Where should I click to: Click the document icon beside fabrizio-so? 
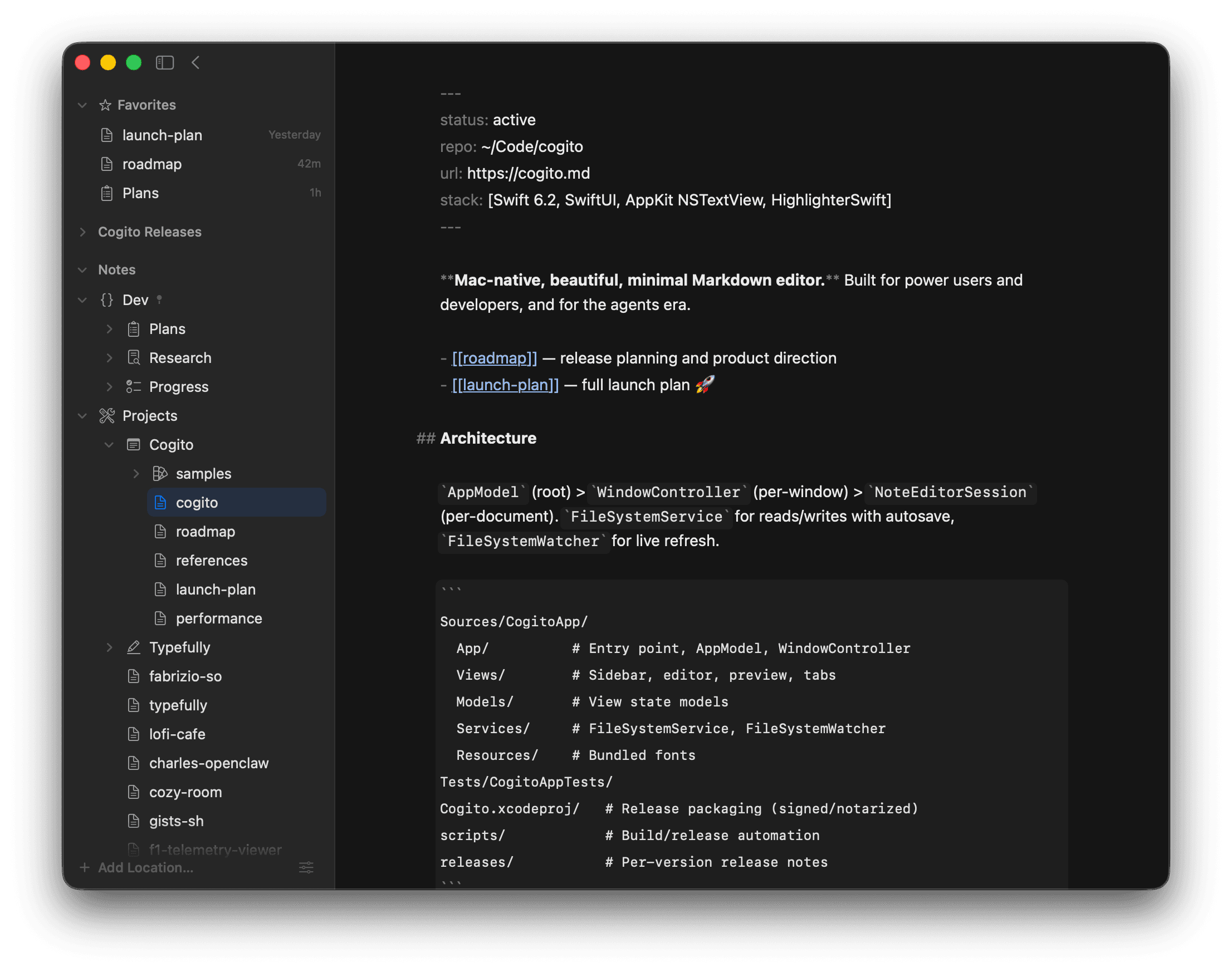(134, 676)
